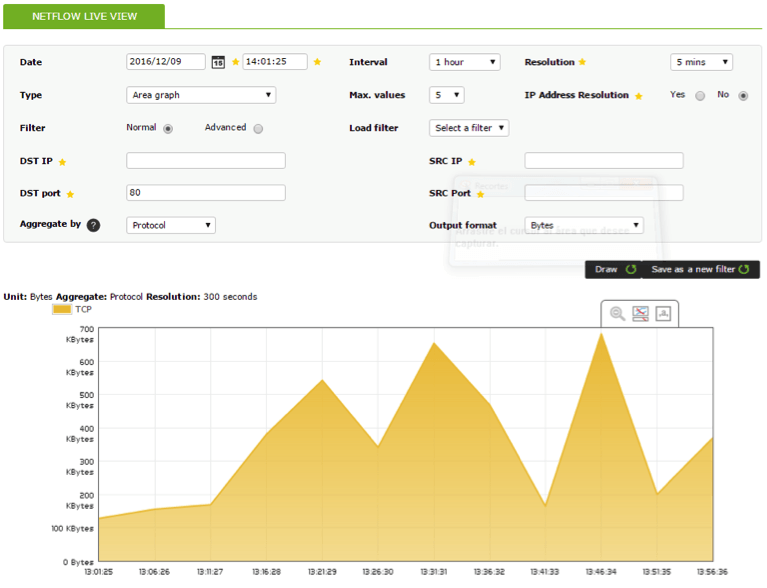Click the time field showing 14:01:25
Viewport: 767px width, 588px height.
coord(275,62)
